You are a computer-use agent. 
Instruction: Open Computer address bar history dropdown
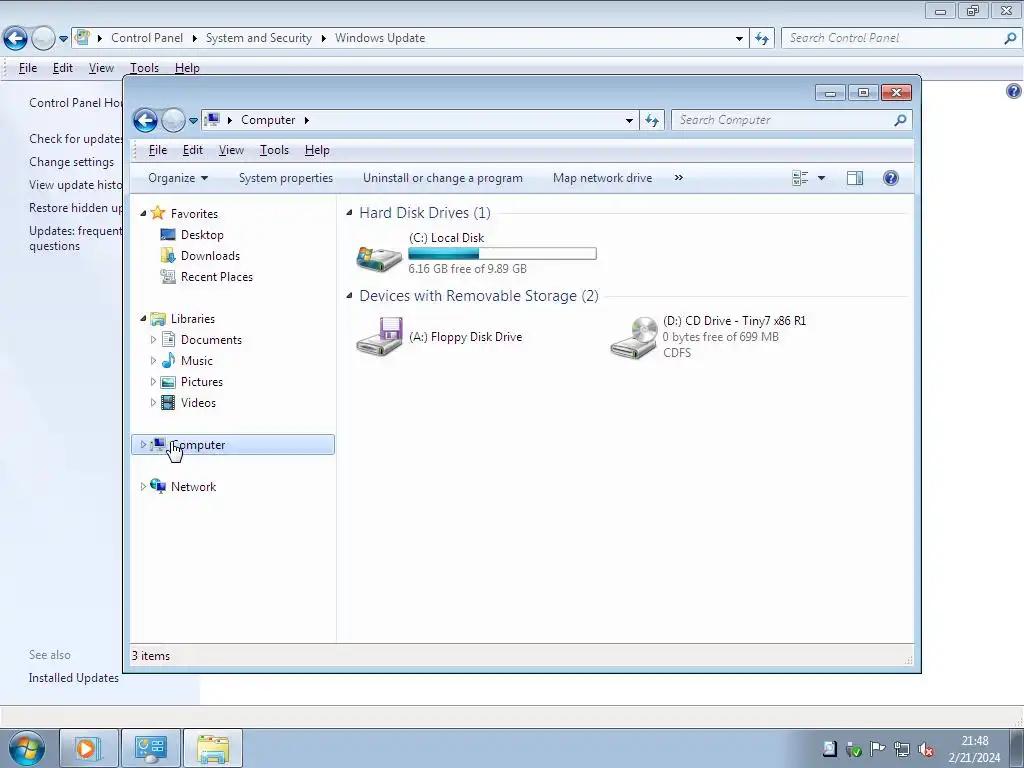click(629, 120)
